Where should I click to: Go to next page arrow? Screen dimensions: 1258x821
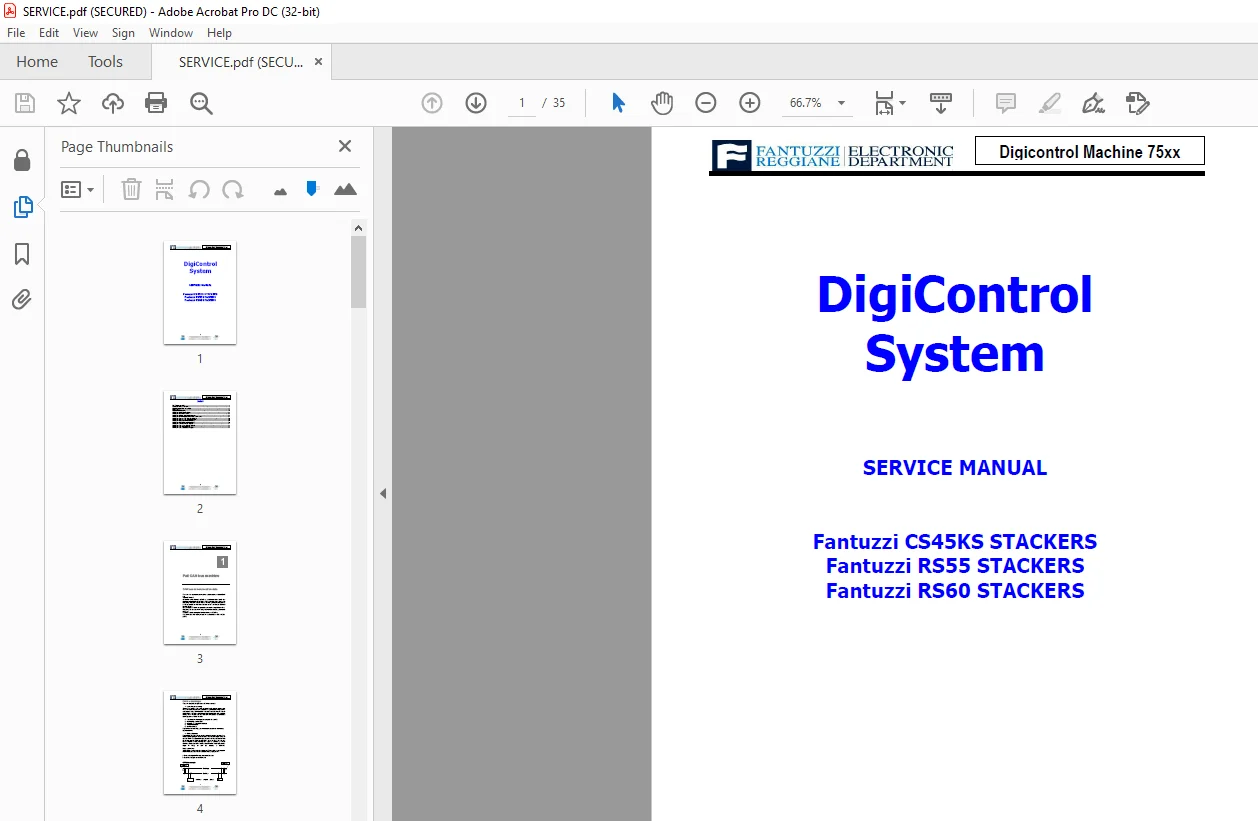click(x=476, y=103)
